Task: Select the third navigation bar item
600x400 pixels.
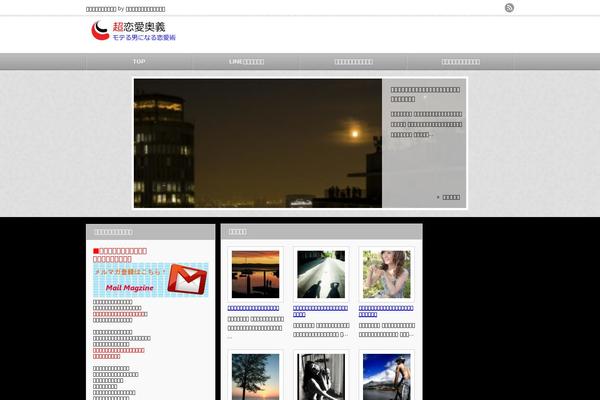Action: [353, 62]
